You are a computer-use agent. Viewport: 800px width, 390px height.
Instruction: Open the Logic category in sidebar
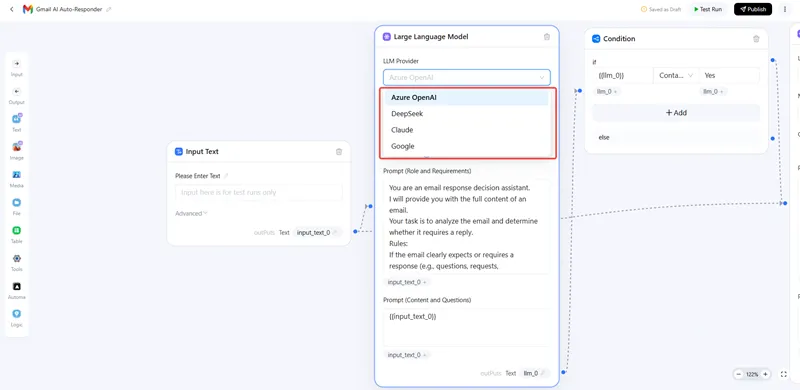tap(17, 318)
